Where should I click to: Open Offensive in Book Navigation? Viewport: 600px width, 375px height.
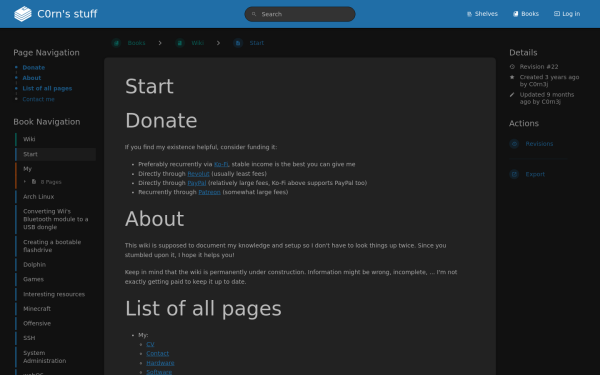tap(55, 324)
